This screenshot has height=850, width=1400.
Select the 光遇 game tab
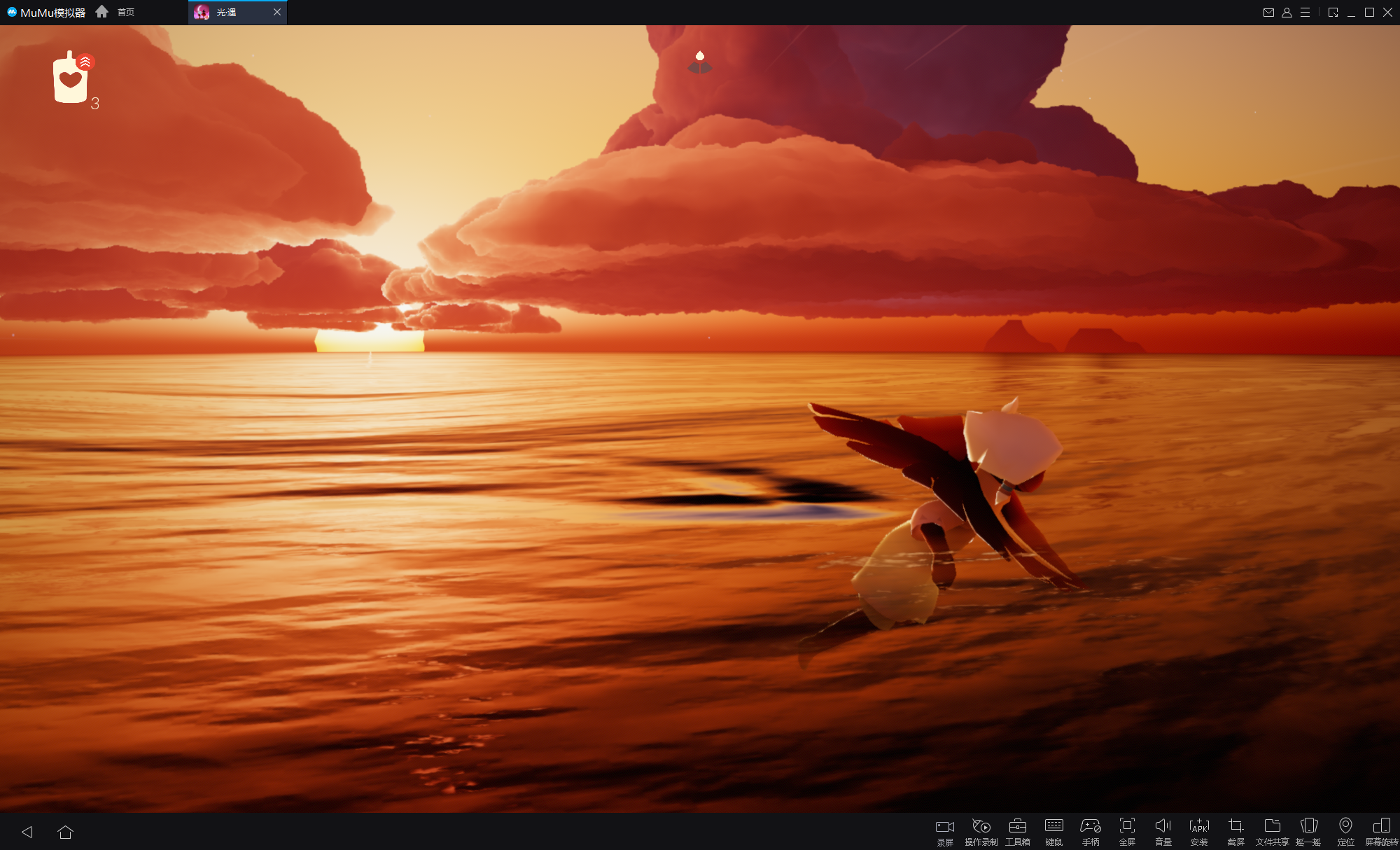point(226,12)
